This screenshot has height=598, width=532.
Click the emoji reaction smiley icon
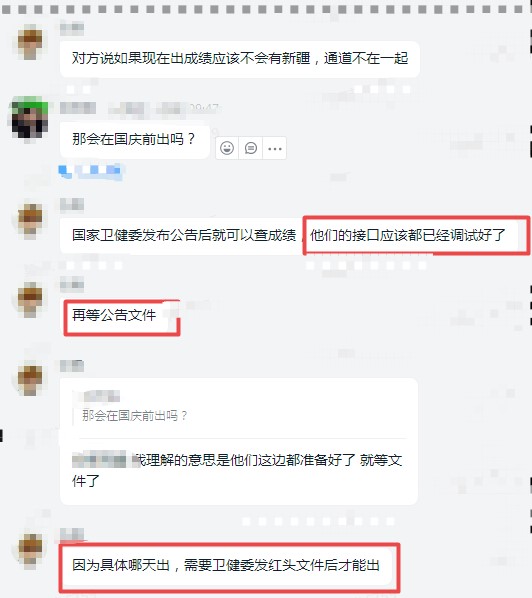(x=227, y=148)
